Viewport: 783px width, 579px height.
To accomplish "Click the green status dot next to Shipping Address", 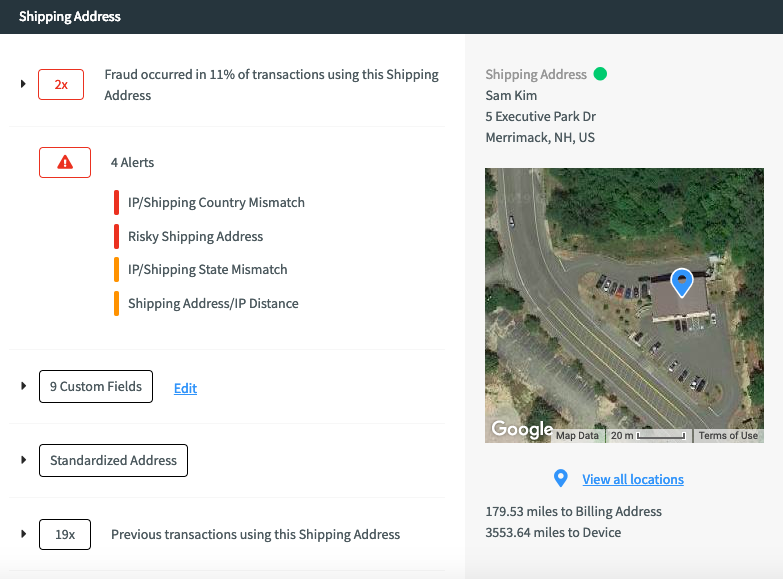I will 600,74.
